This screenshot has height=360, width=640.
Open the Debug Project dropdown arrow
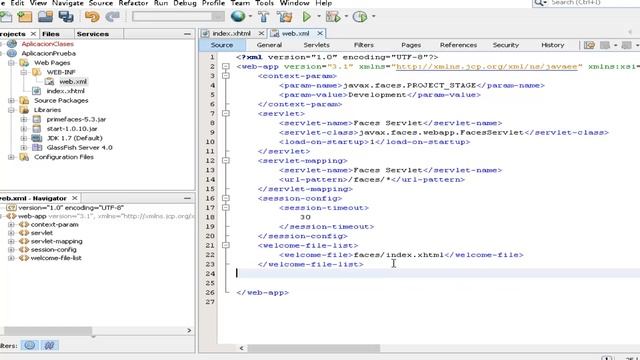click(x=346, y=17)
